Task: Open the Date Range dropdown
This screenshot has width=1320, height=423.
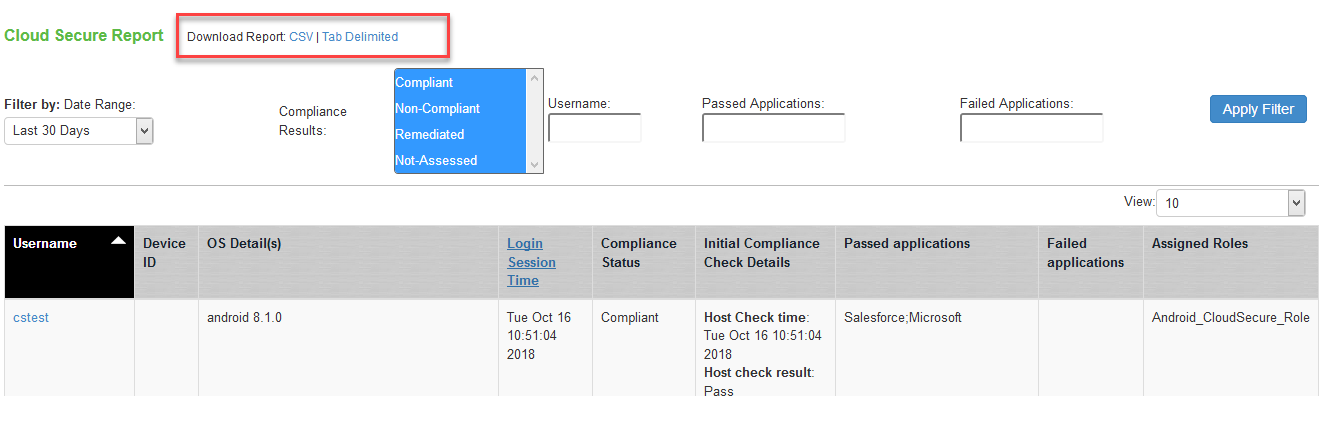Action: coord(79,131)
